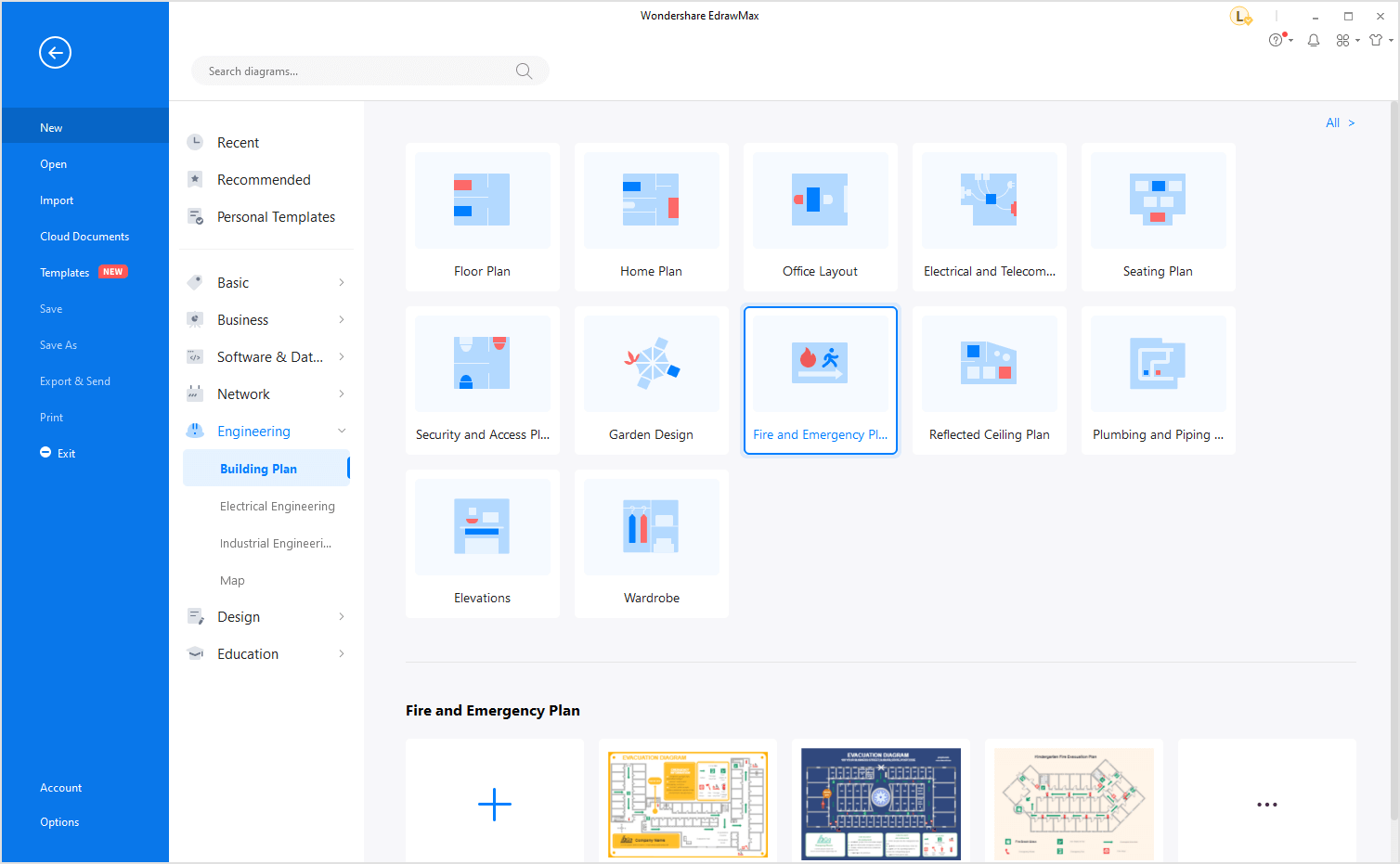Select Industrial Engineering subcategory

click(x=275, y=543)
